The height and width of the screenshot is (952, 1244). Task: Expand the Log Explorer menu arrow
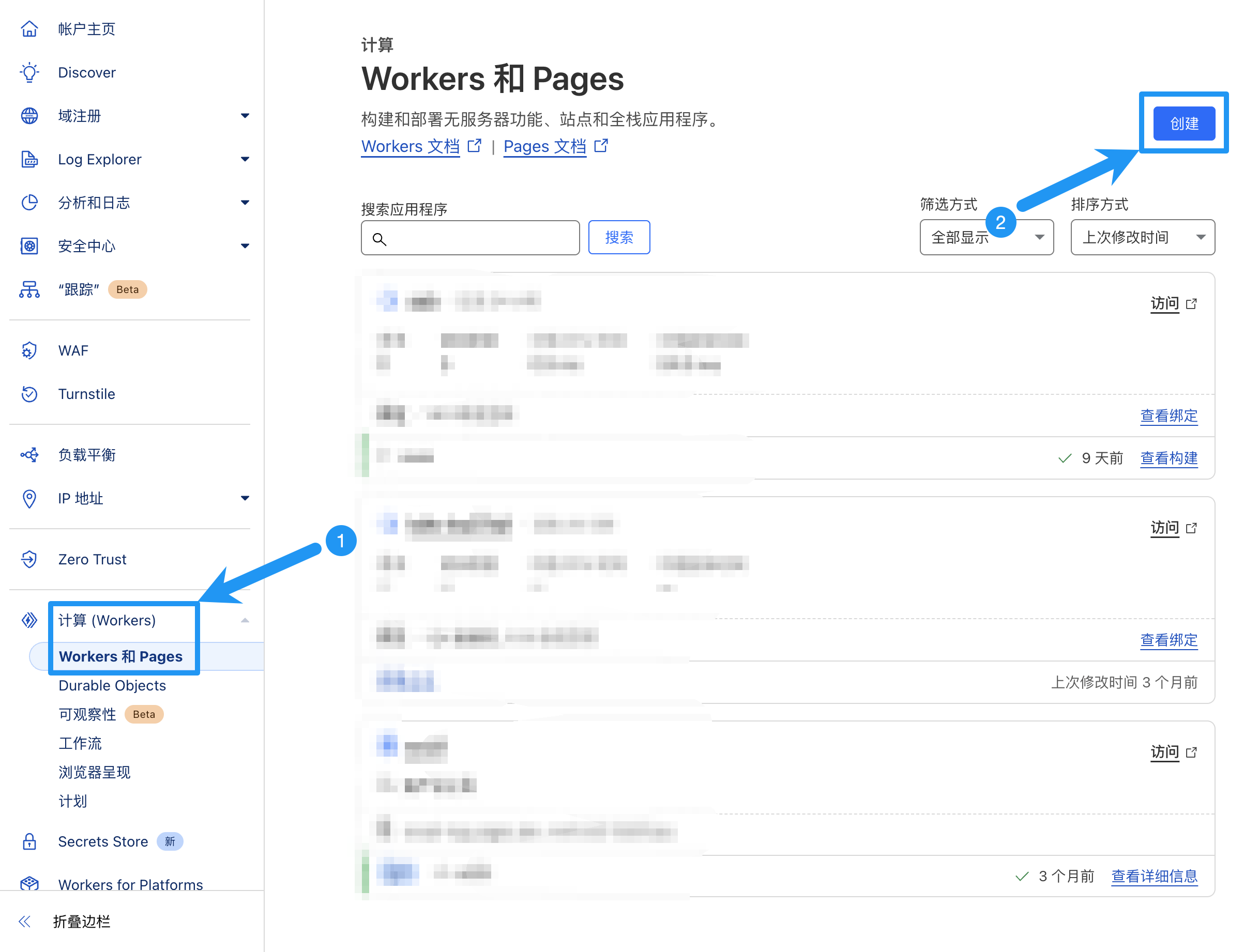(x=245, y=159)
